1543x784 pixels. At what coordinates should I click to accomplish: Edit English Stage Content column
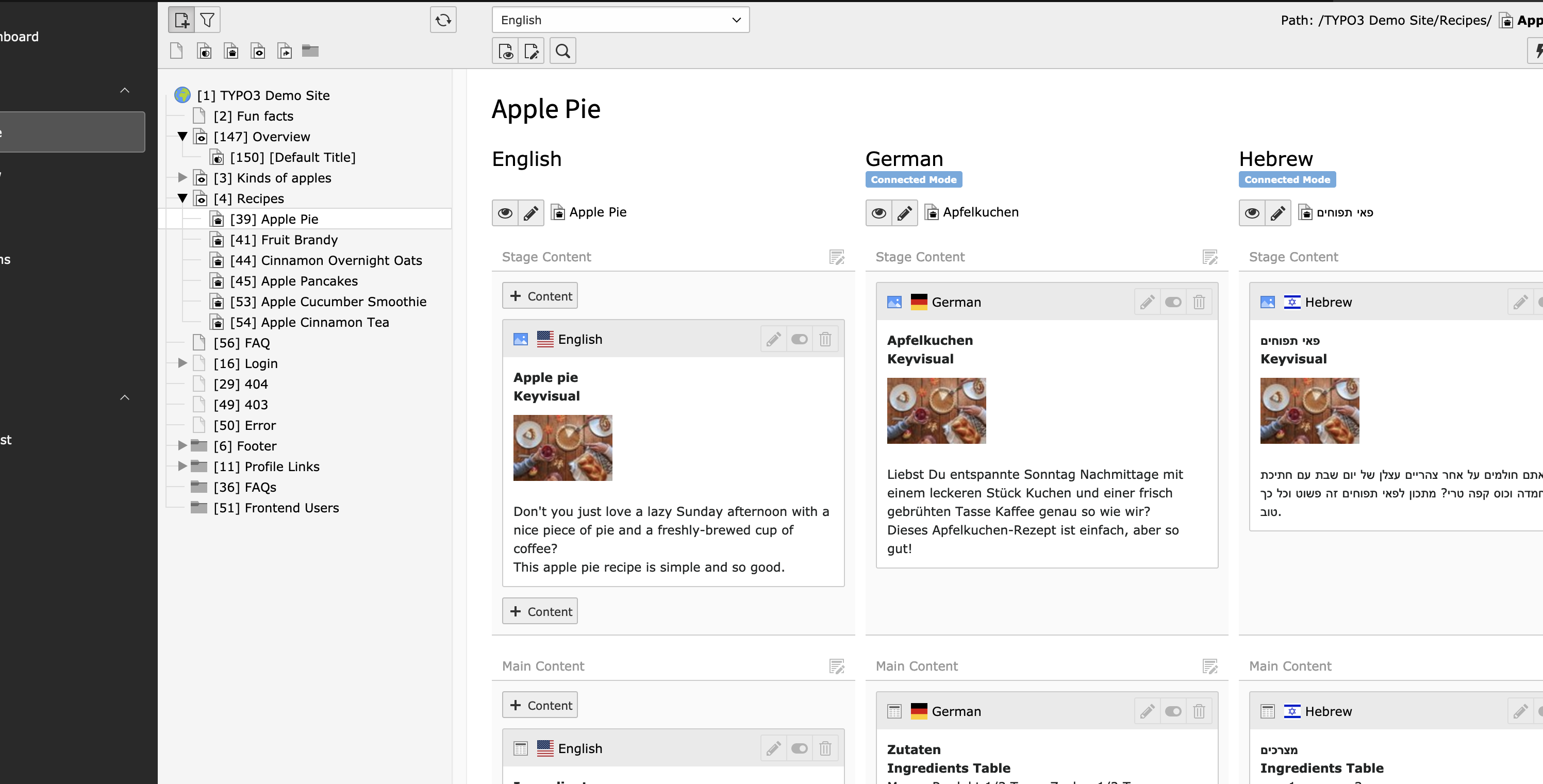coord(837,257)
